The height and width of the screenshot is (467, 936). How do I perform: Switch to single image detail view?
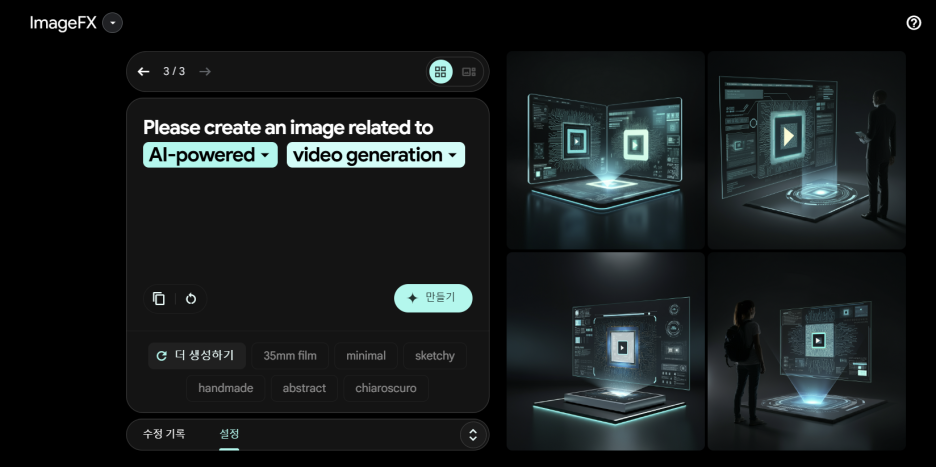[469, 72]
